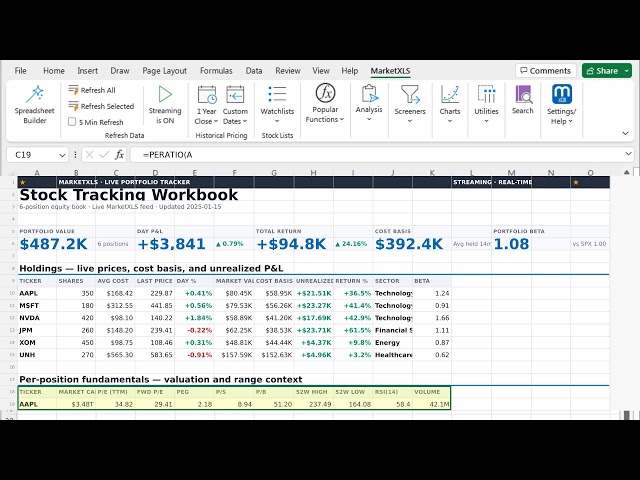The height and width of the screenshot is (480, 640).
Task: Select the 34.82 P/E (TTM) cell
Action: tap(116, 404)
